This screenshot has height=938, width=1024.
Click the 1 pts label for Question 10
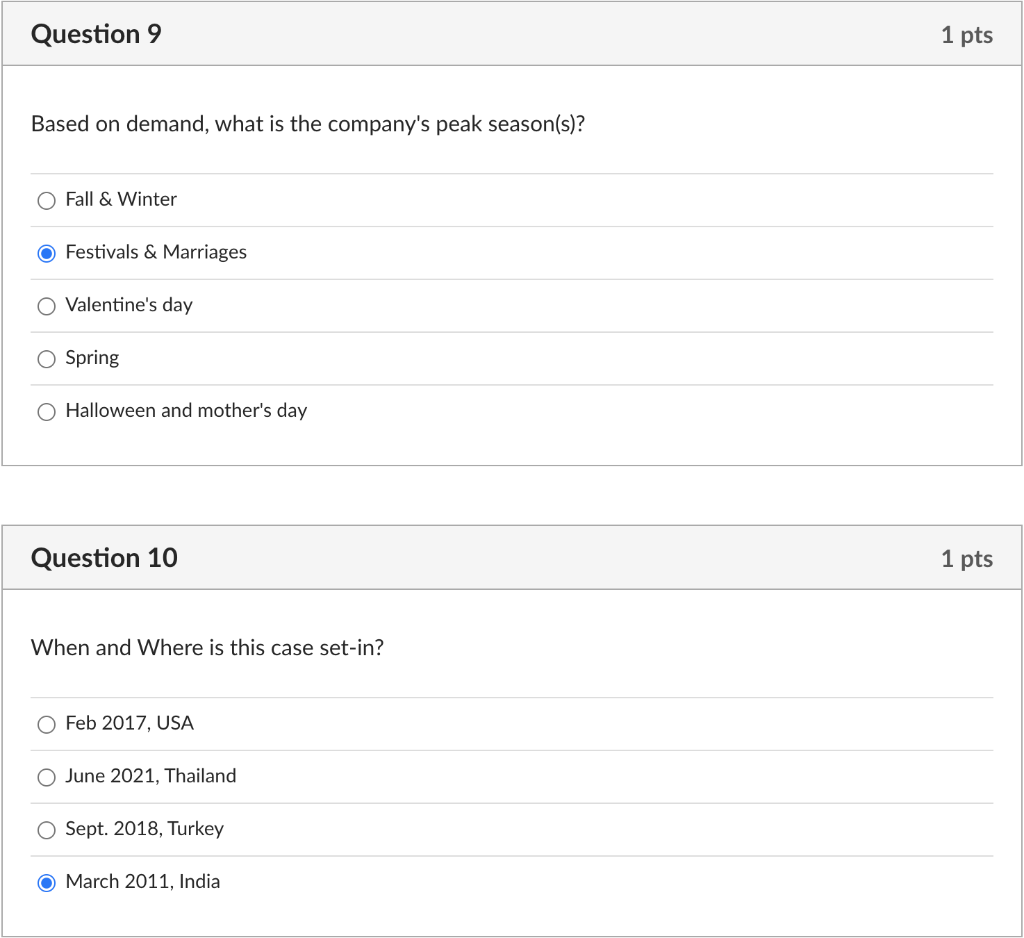(967, 558)
